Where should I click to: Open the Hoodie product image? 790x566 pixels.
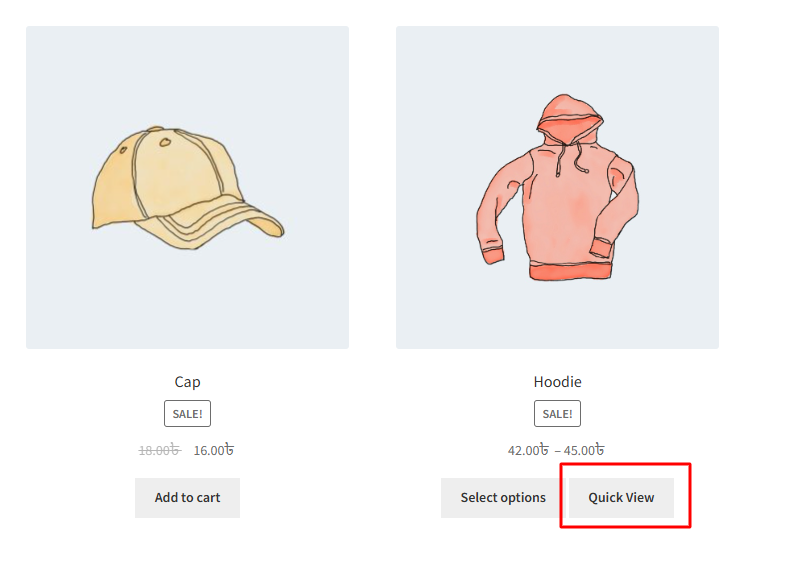557,187
